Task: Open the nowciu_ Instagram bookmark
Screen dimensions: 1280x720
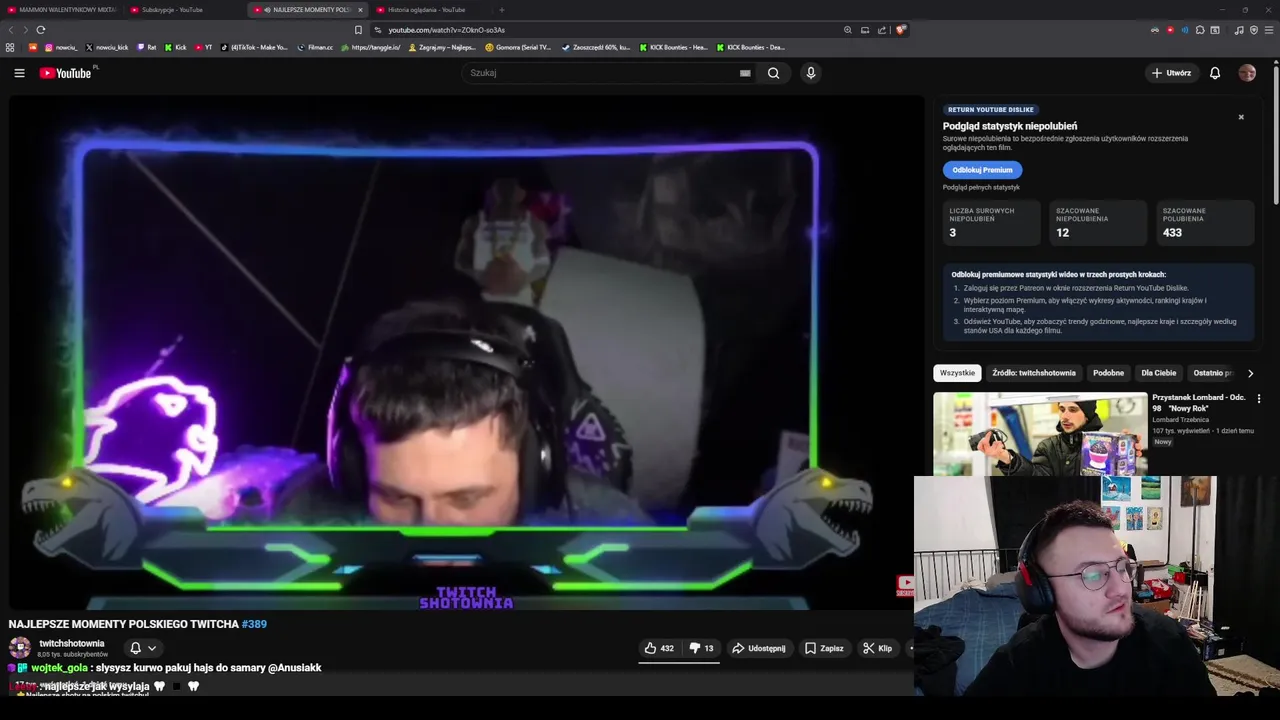Action: pyautogui.click(x=60, y=47)
